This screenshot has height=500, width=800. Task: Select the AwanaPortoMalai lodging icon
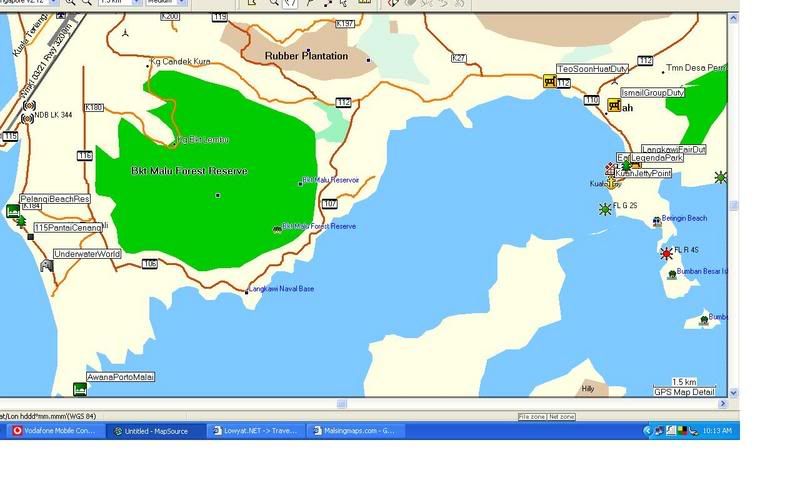pyautogui.click(x=79, y=389)
